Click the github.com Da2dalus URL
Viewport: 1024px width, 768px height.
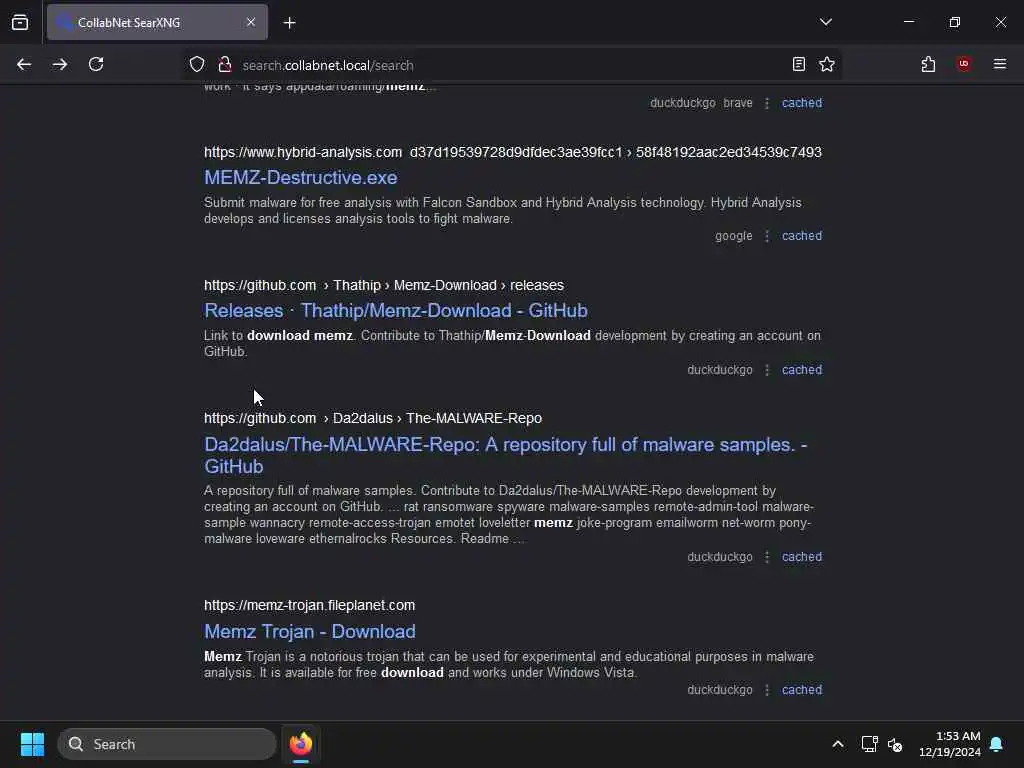(373, 418)
